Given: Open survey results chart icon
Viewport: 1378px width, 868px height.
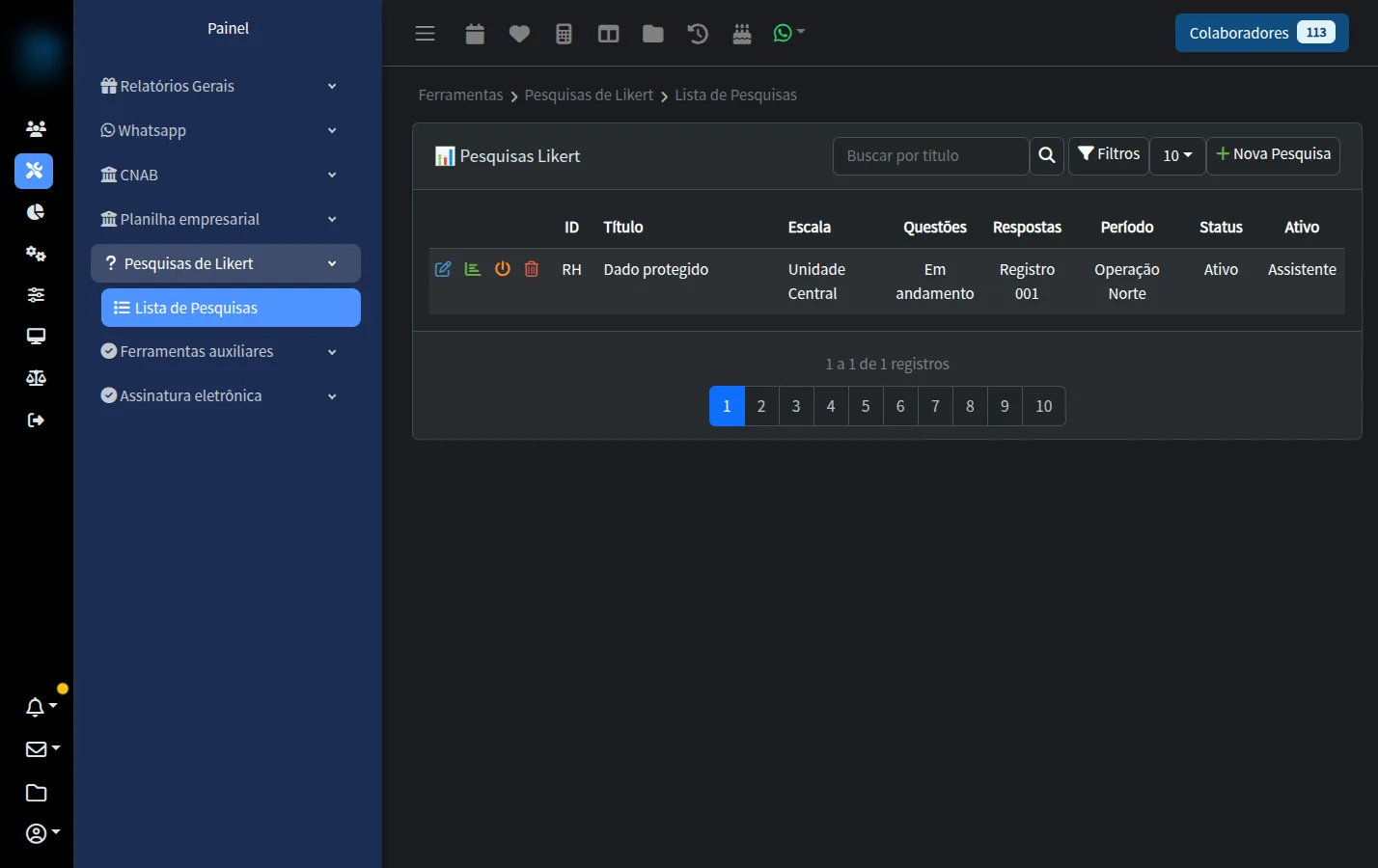Looking at the screenshot, I should 473,269.
